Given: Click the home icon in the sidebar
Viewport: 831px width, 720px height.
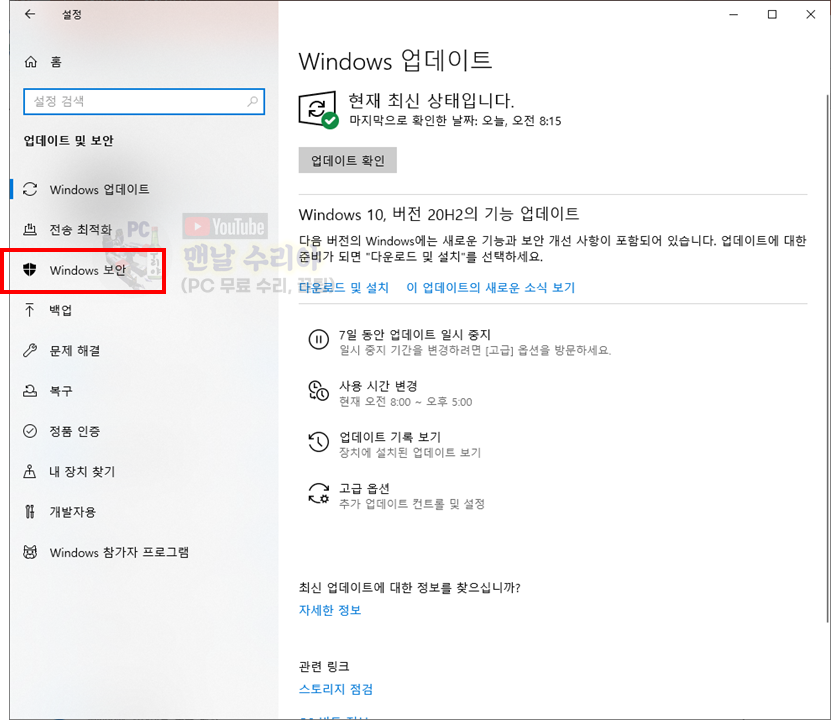Looking at the screenshot, I should pos(31,62).
